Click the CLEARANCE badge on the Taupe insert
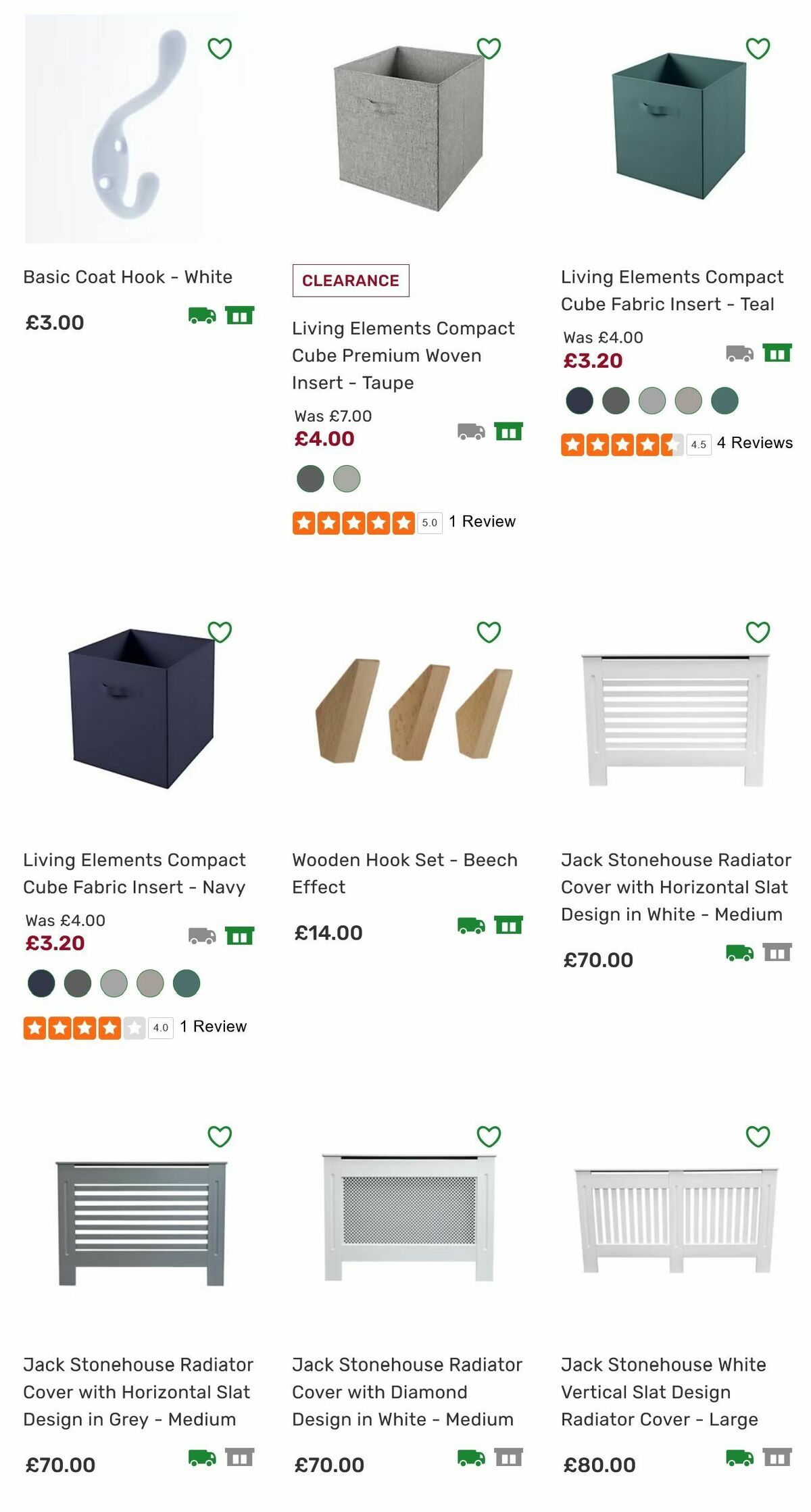Image resolution: width=811 pixels, height=1512 pixels. (x=349, y=281)
